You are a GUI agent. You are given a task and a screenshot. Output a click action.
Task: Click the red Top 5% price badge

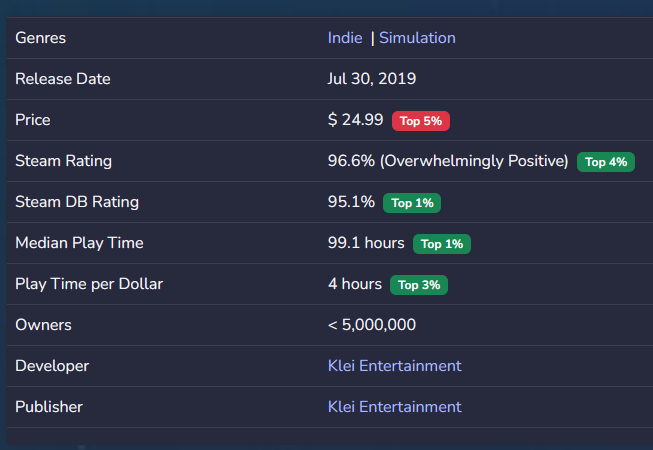421,121
